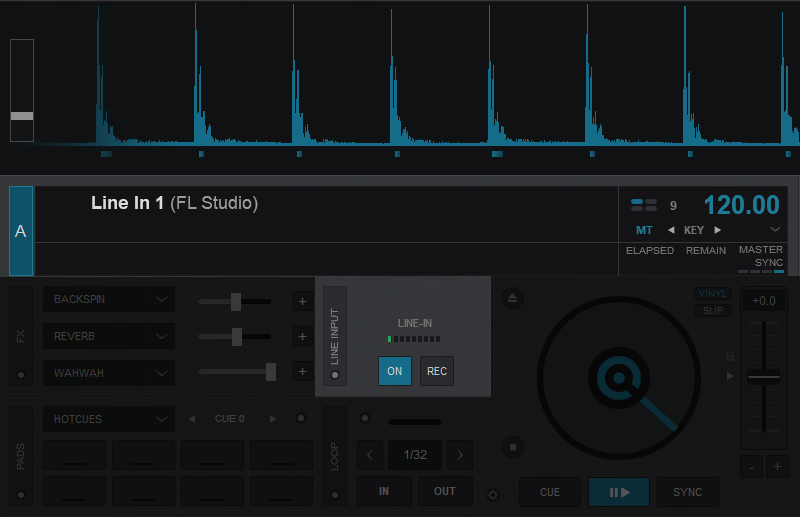800x517 pixels.
Task: Toggle the line-in ON button
Action: [395, 371]
